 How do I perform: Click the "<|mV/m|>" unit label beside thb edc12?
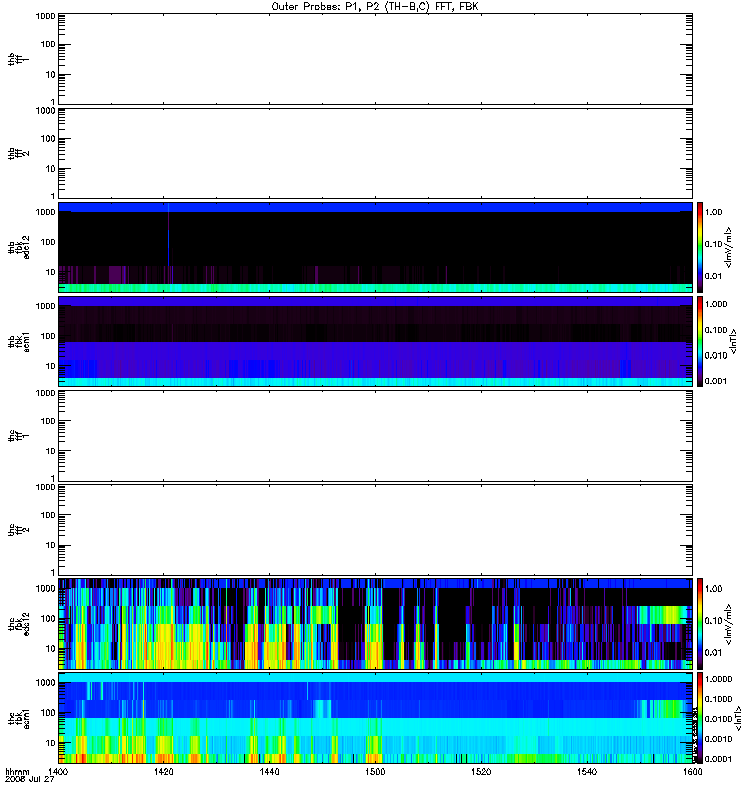[x=729, y=247]
